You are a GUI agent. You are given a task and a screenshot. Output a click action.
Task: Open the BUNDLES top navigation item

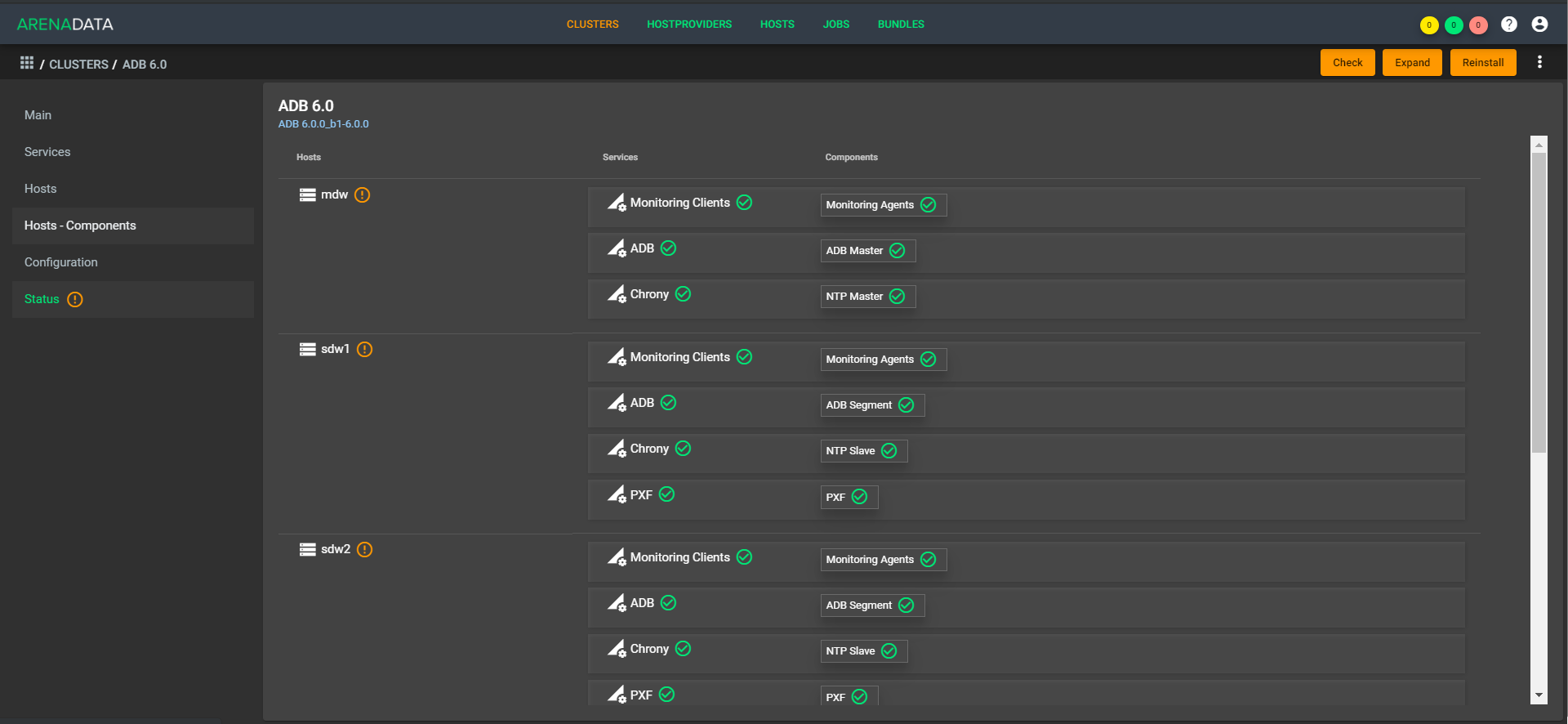[901, 25]
